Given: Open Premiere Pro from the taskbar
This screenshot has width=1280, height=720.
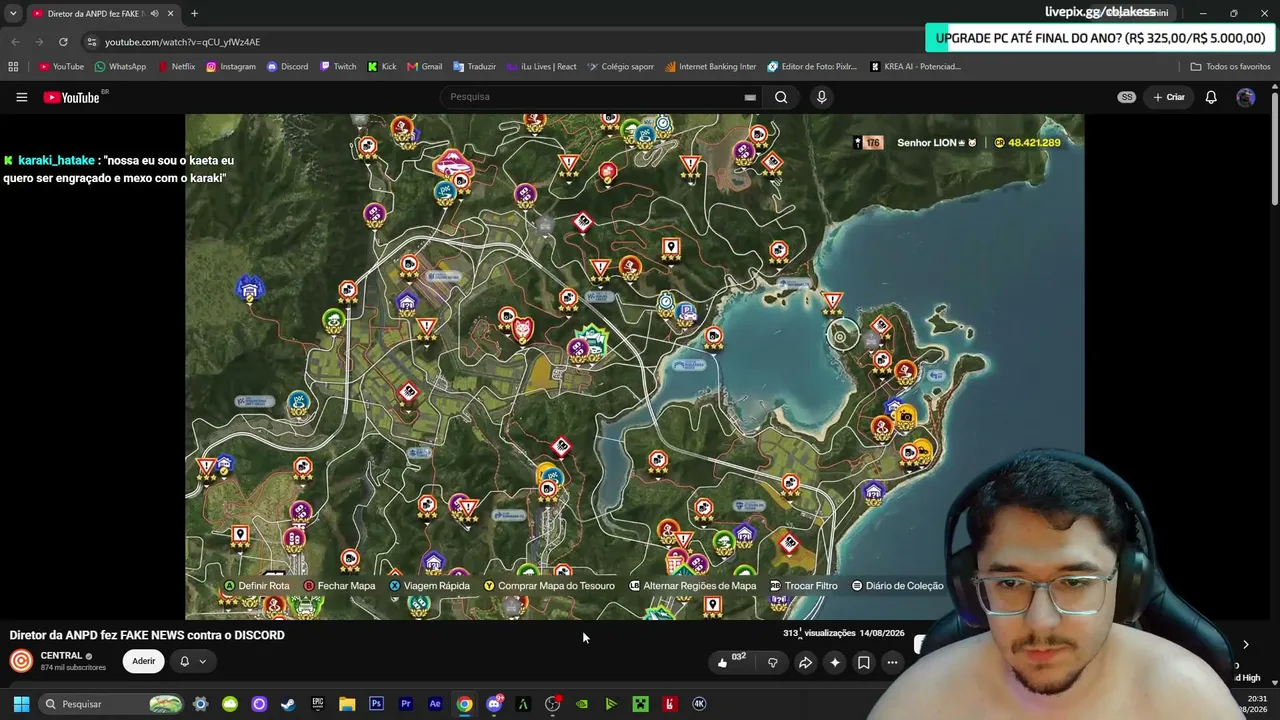Looking at the screenshot, I should tap(405, 704).
